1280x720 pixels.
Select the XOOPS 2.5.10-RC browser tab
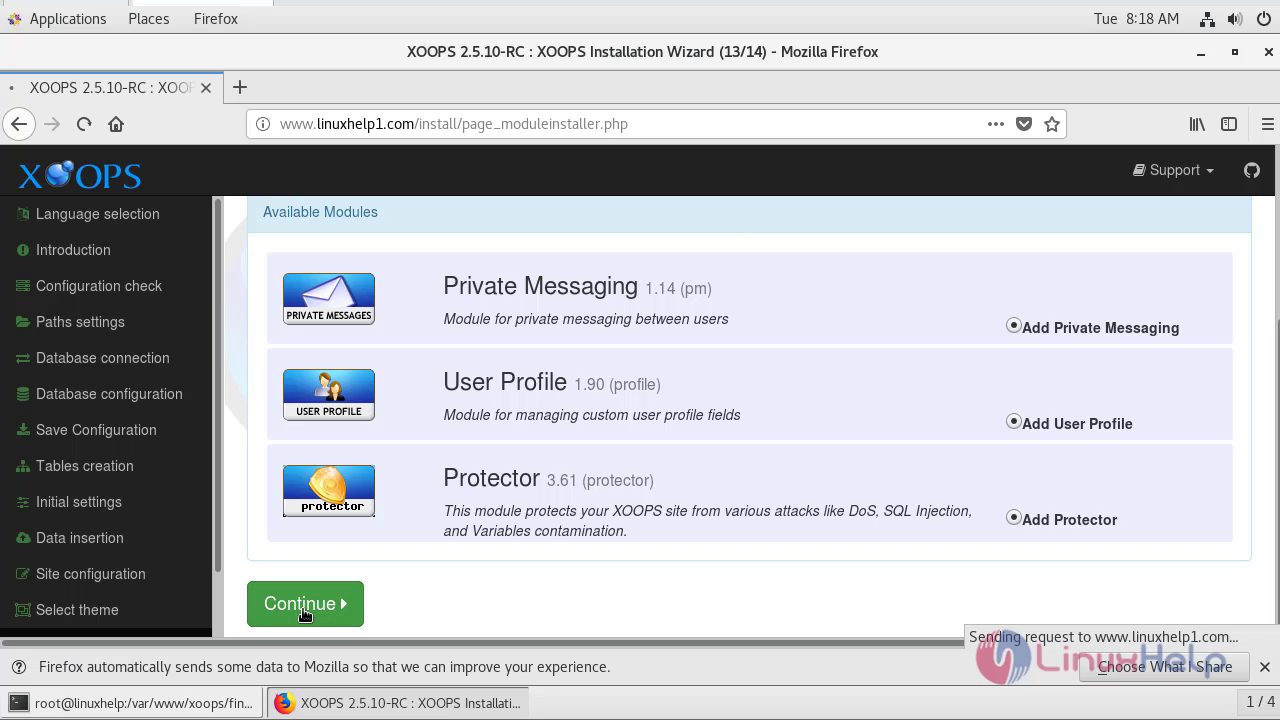pos(110,88)
